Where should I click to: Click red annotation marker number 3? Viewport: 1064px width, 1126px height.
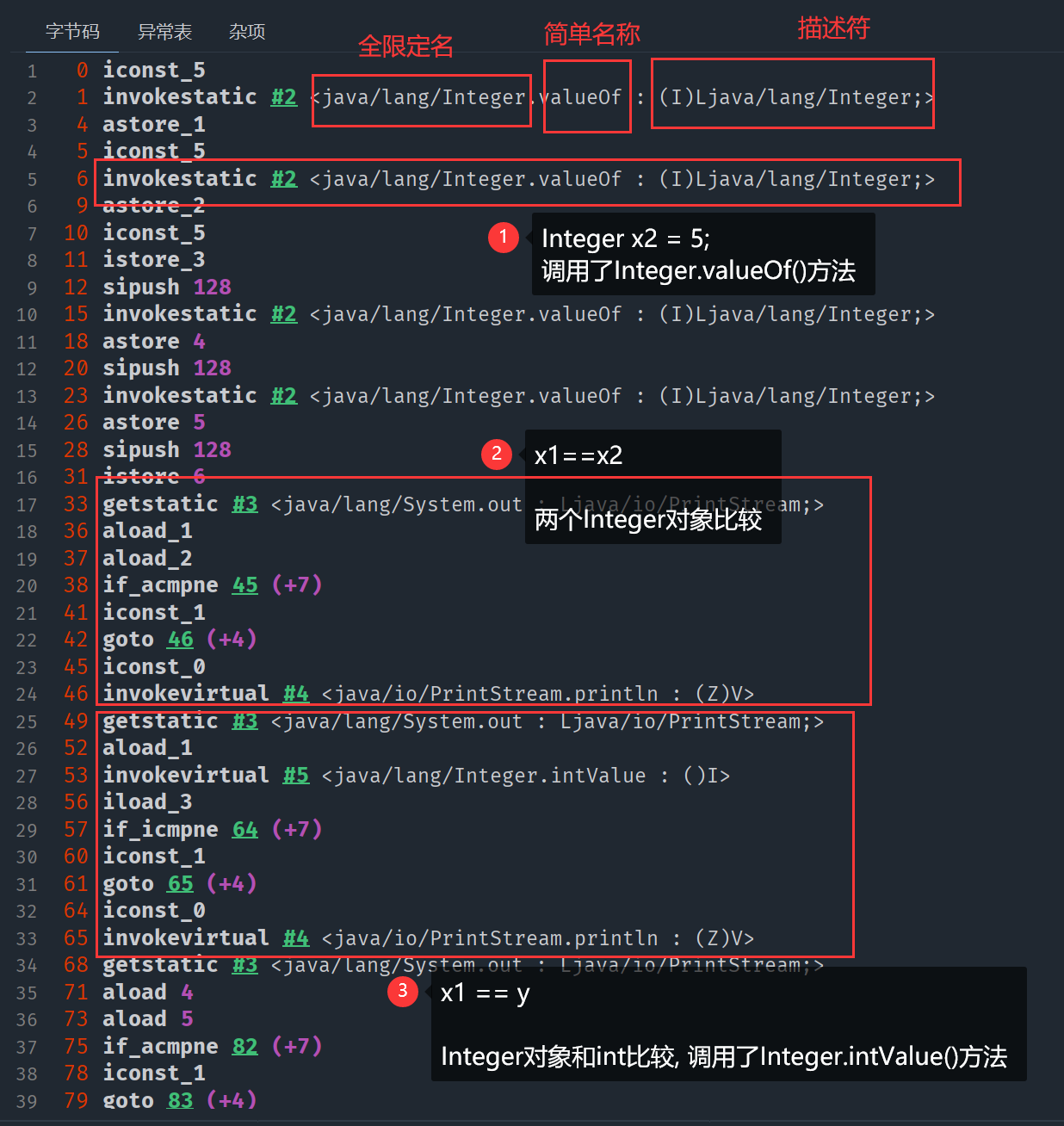pos(402,991)
